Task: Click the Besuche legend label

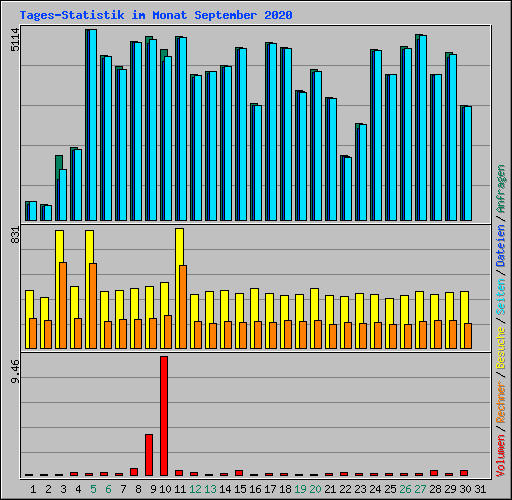Action: click(500, 347)
